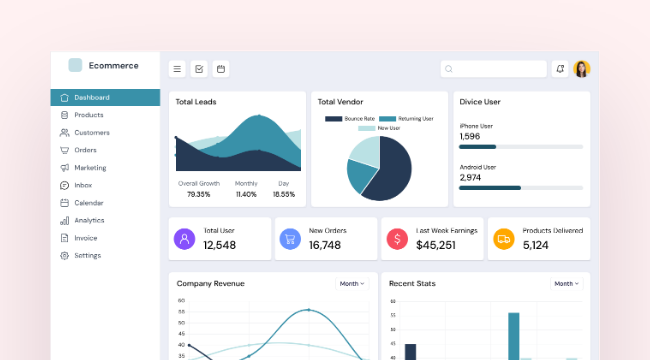This screenshot has height=360, width=650.
Task: Click into the search field
Action: tap(494, 69)
